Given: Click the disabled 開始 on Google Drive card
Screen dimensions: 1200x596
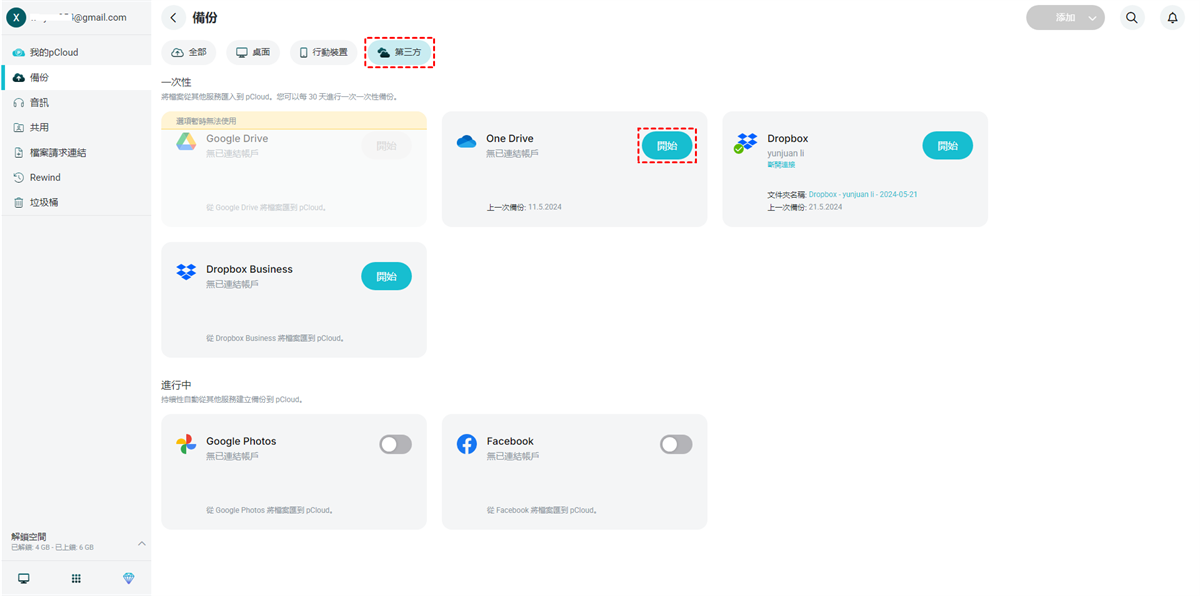Looking at the screenshot, I should (386, 145).
